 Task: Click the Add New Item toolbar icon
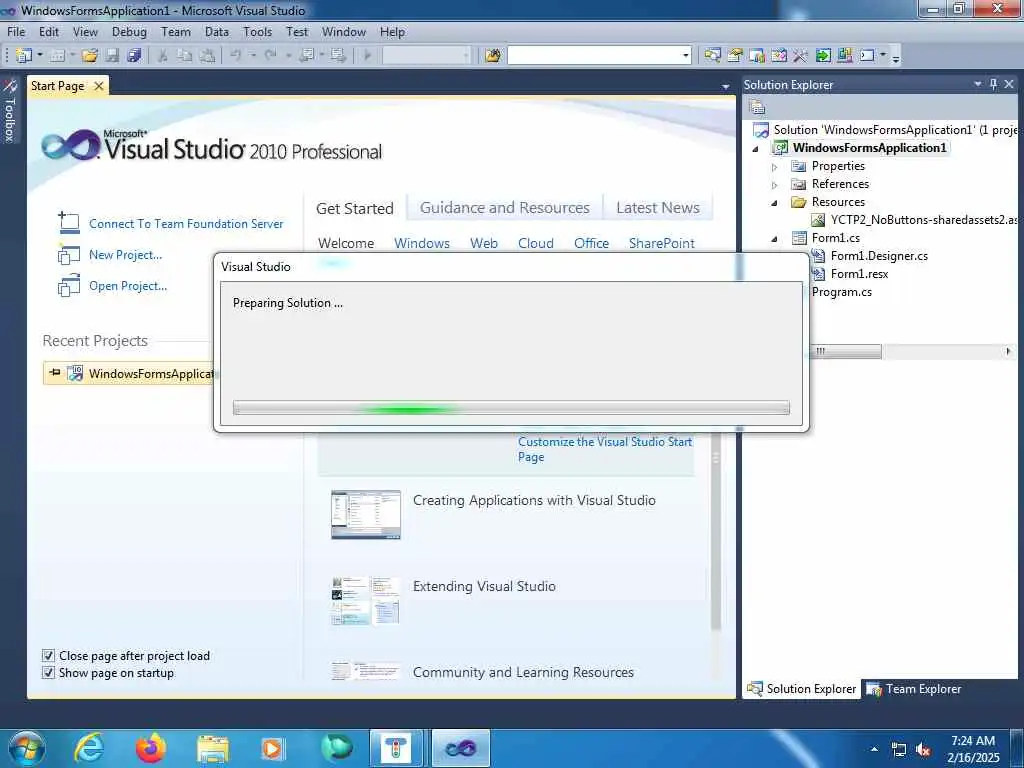57,56
